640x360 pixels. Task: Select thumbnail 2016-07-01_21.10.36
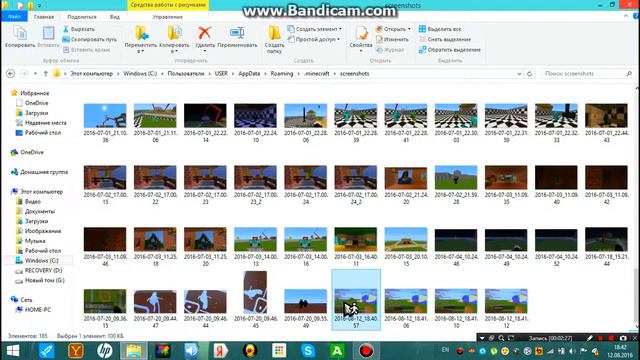pyautogui.click(x=105, y=122)
